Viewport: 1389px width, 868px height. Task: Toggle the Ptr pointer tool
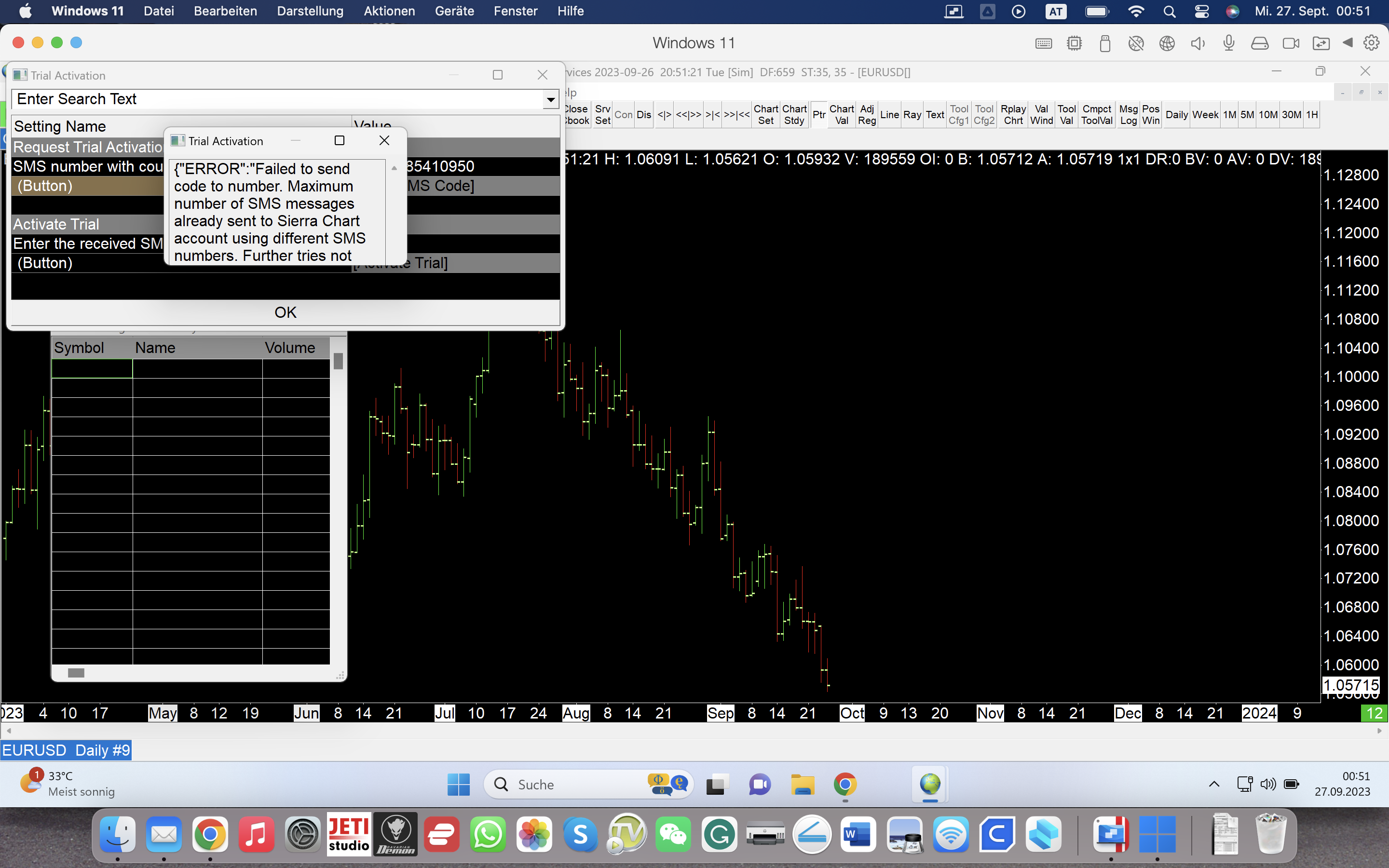(819, 115)
